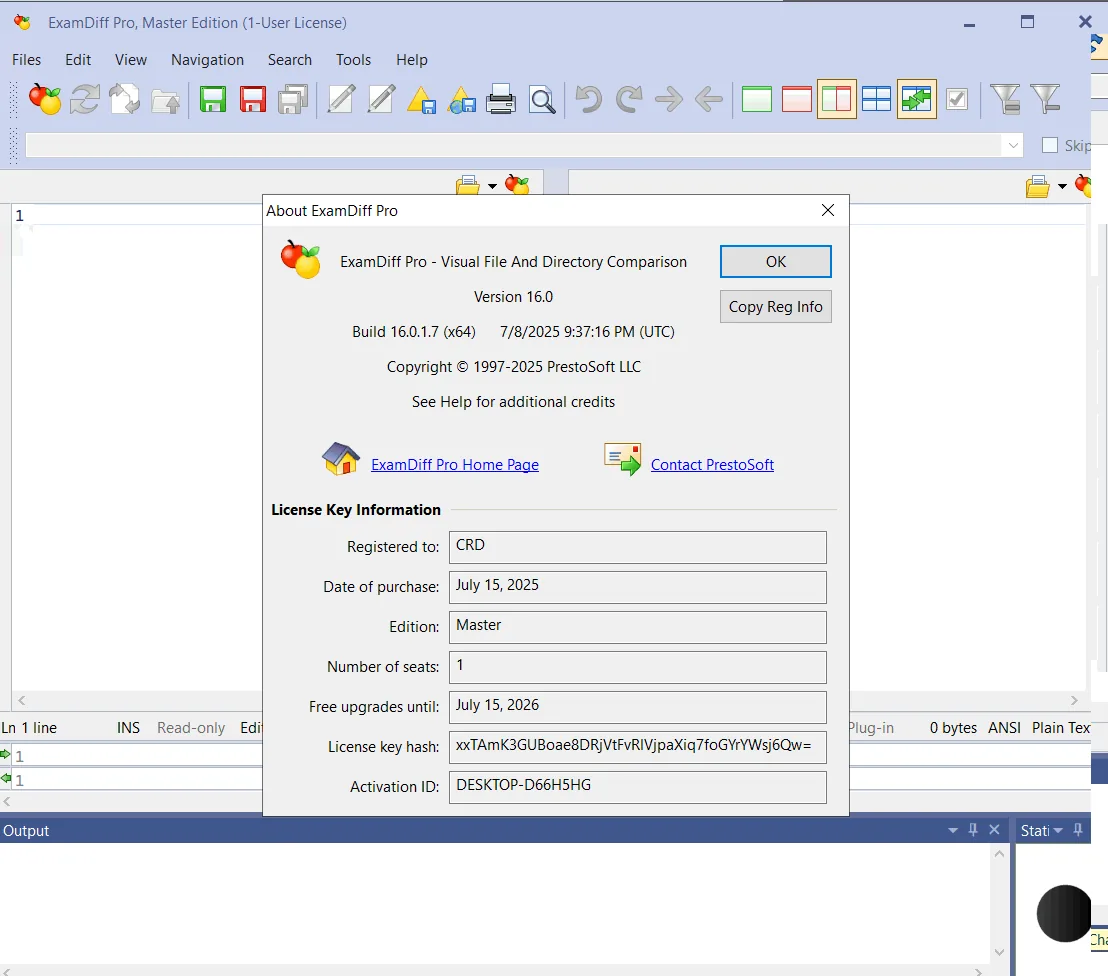Screen dimensions: 1108x976
Task: Click the Activation ID field
Action: pyautogui.click(x=637, y=787)
